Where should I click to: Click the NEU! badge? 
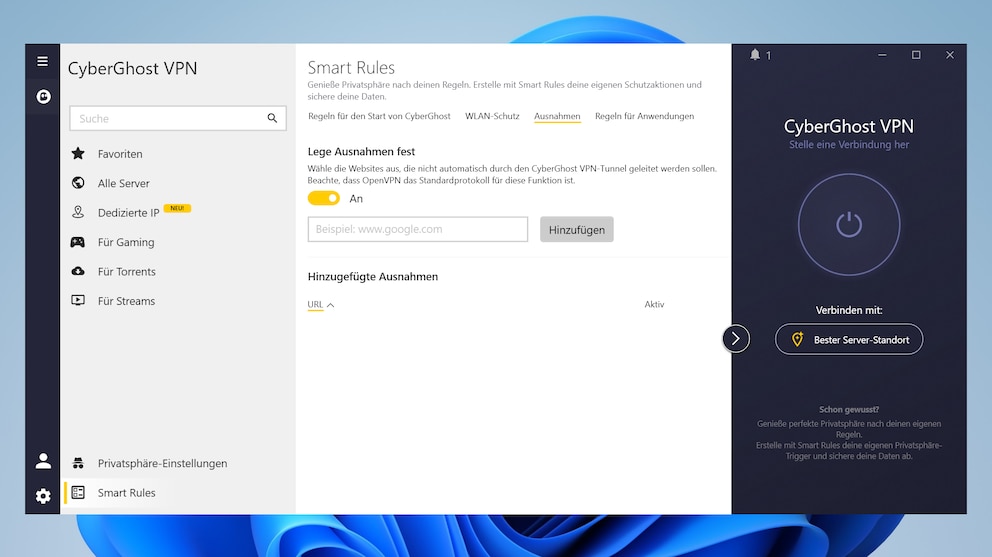click(177, 208)
